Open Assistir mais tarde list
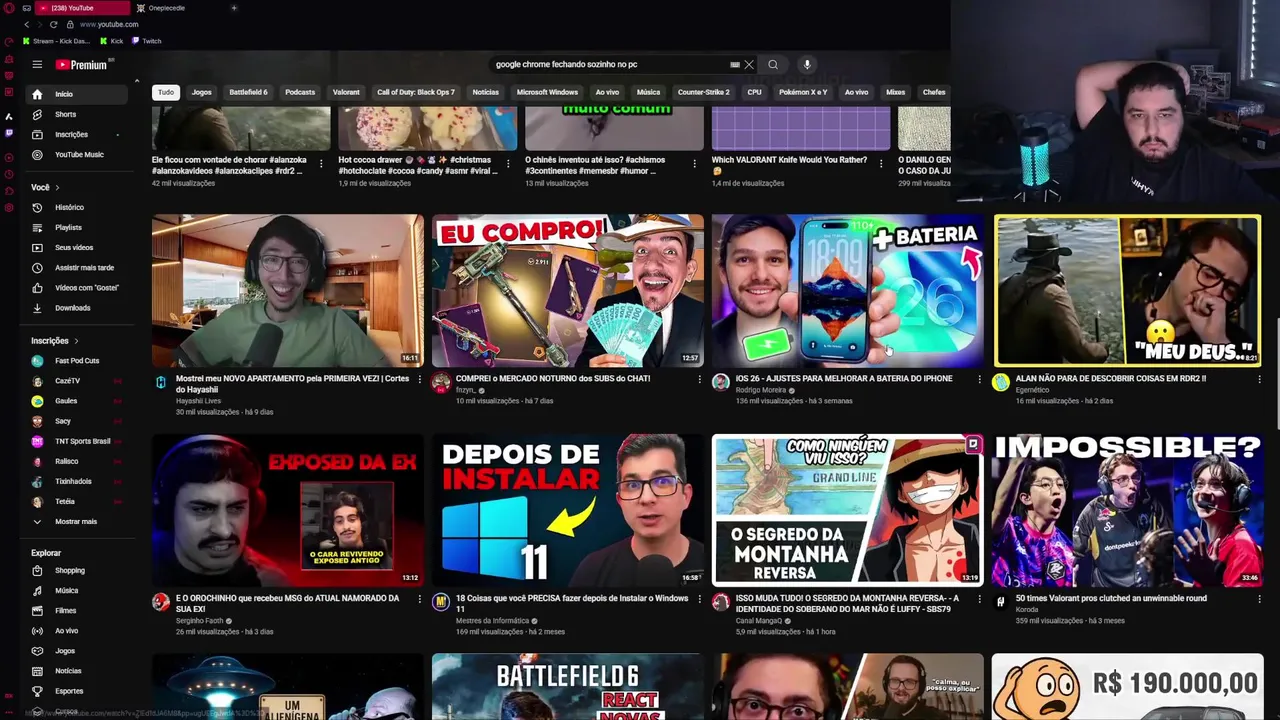1280x720 pixels. [84, 268]
